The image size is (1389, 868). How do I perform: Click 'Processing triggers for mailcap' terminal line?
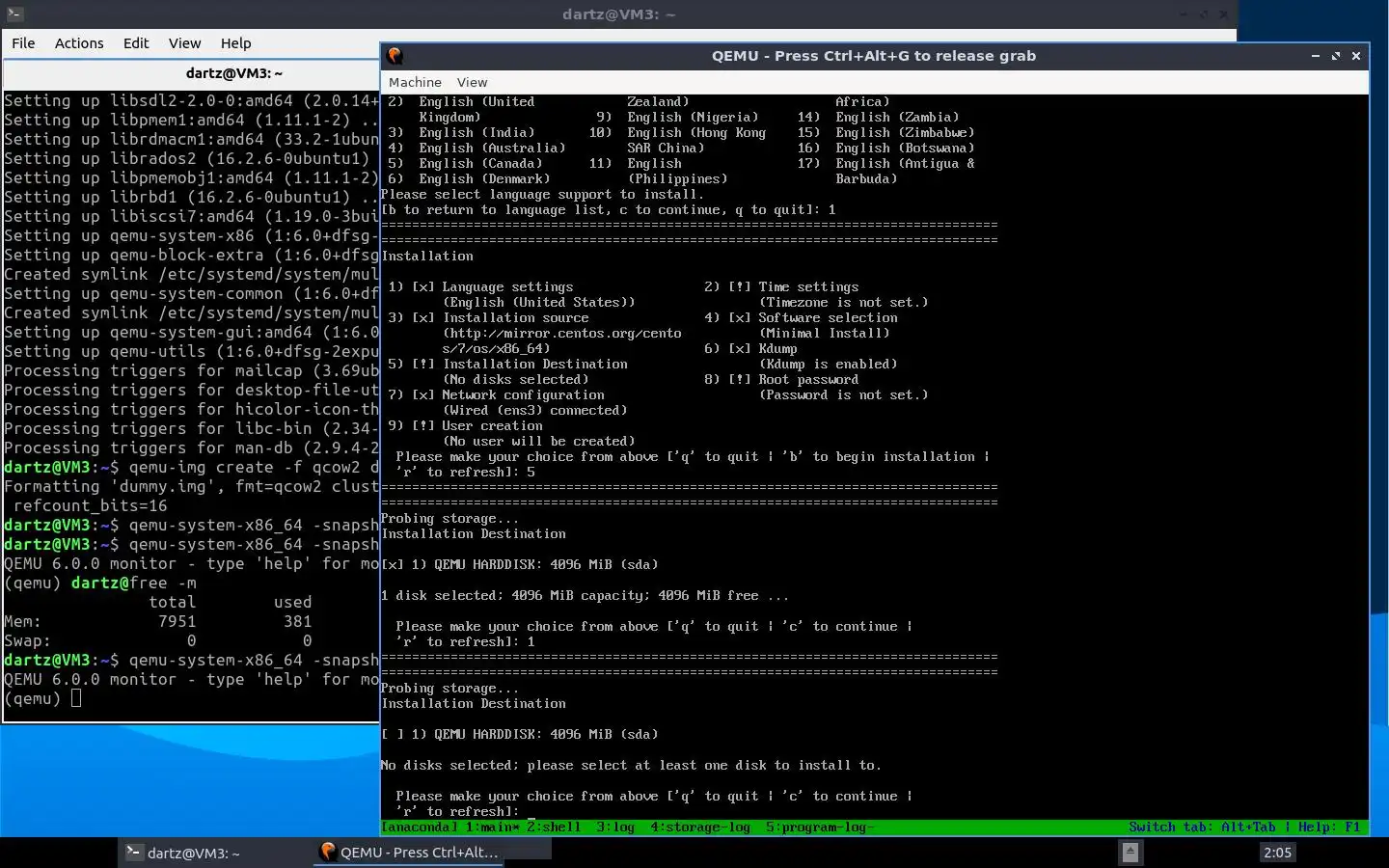(x=191, y=370)
